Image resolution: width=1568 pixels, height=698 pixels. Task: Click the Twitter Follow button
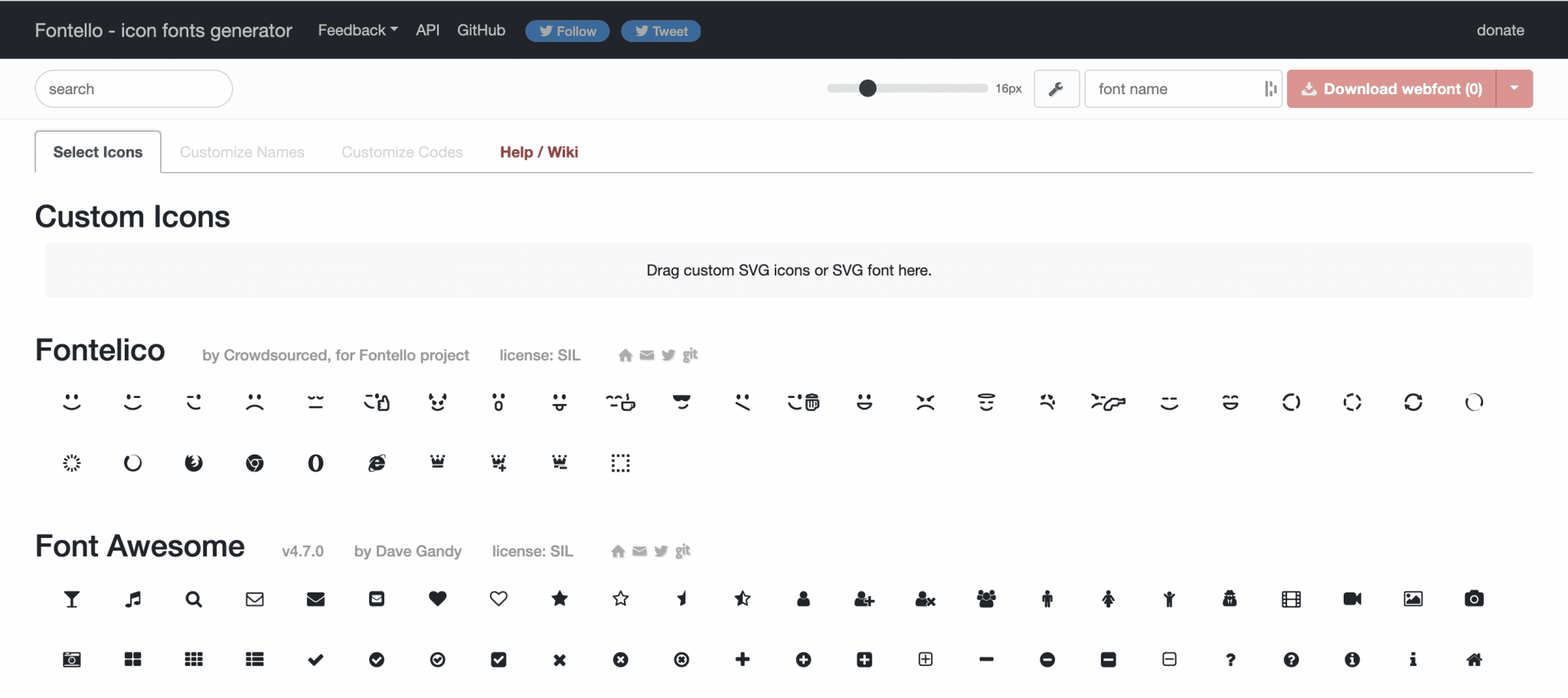coord(567,31)
